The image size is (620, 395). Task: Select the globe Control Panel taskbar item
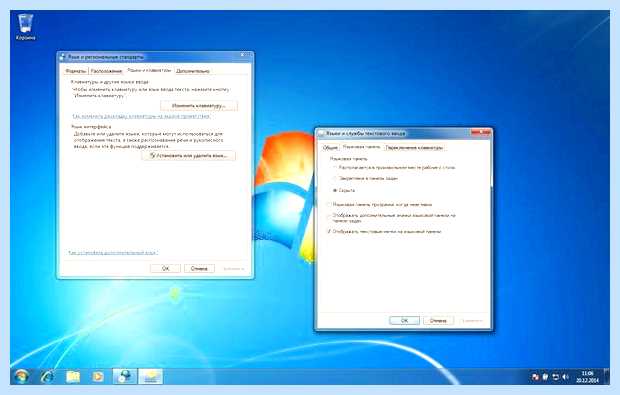pos(125,376)
